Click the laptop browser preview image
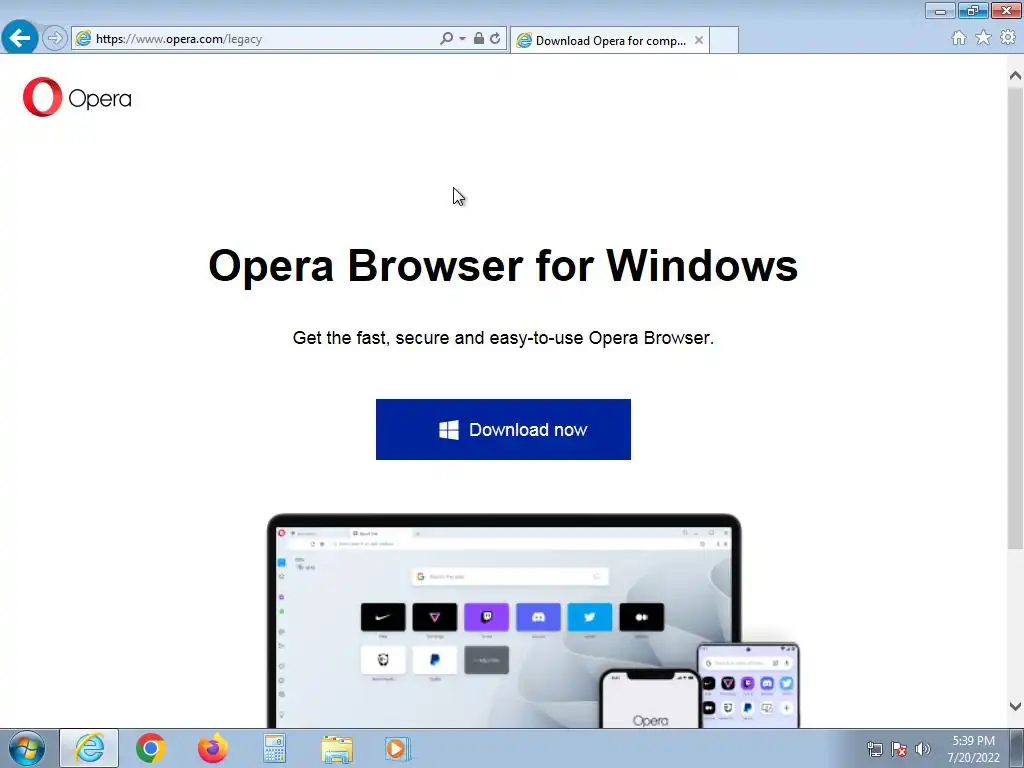The width and height of the screenshot is (1024, 768). click(x=504, y=620)
